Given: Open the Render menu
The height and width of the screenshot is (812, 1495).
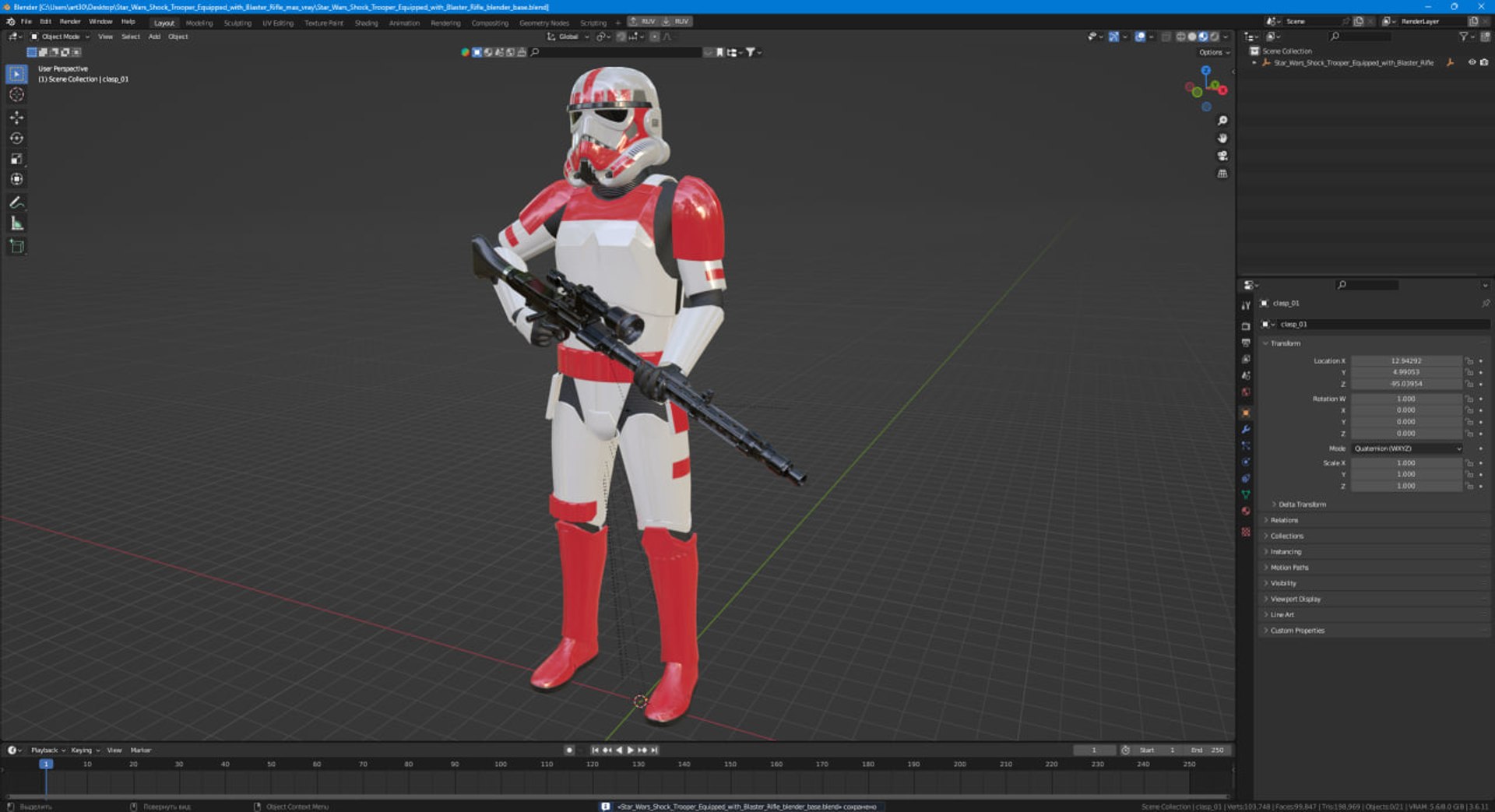Looking at the screenshot, I should [70, 22].
